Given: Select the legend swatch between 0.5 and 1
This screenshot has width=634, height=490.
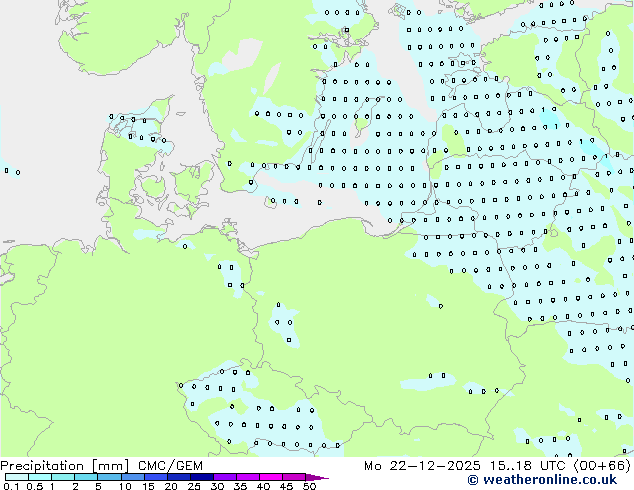Looking at the screenshot, I should (x=40, y=477).
